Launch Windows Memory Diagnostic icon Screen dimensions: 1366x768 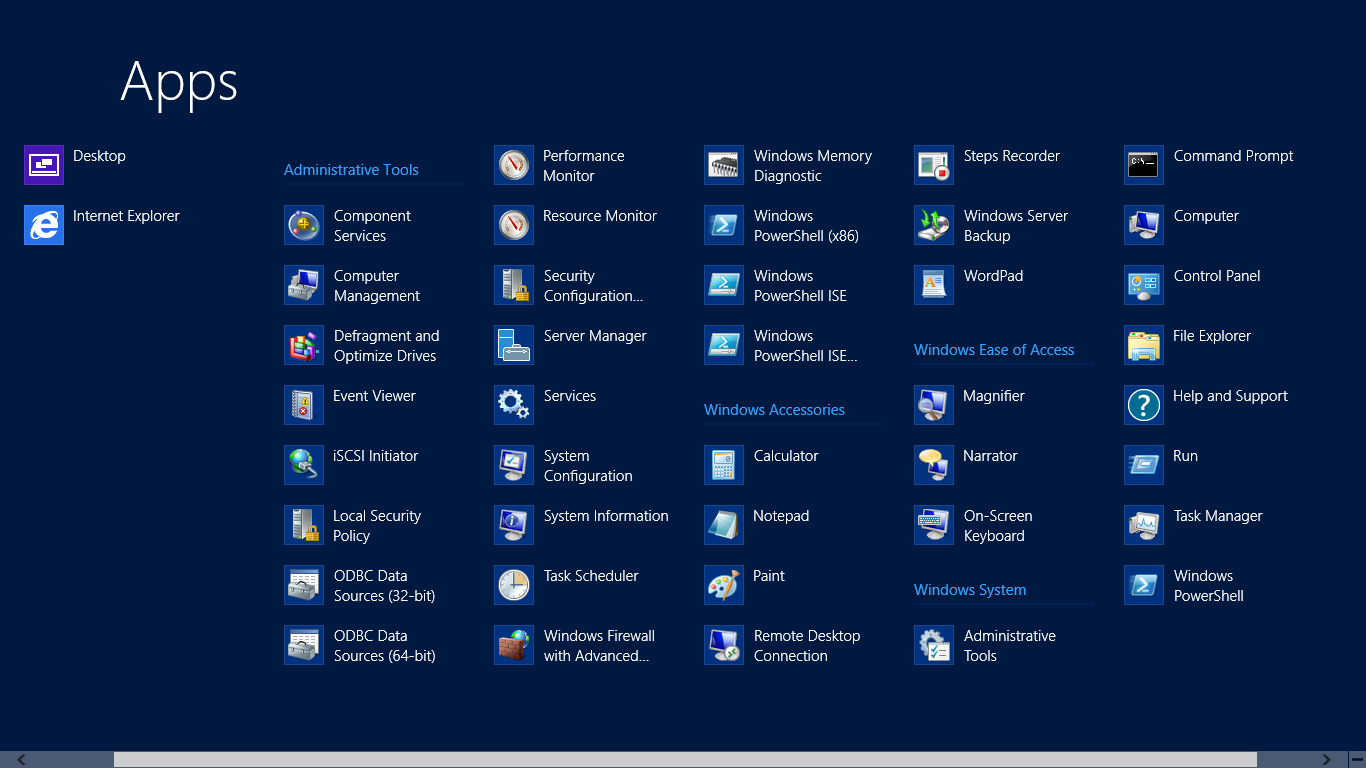tap(724, 165)
